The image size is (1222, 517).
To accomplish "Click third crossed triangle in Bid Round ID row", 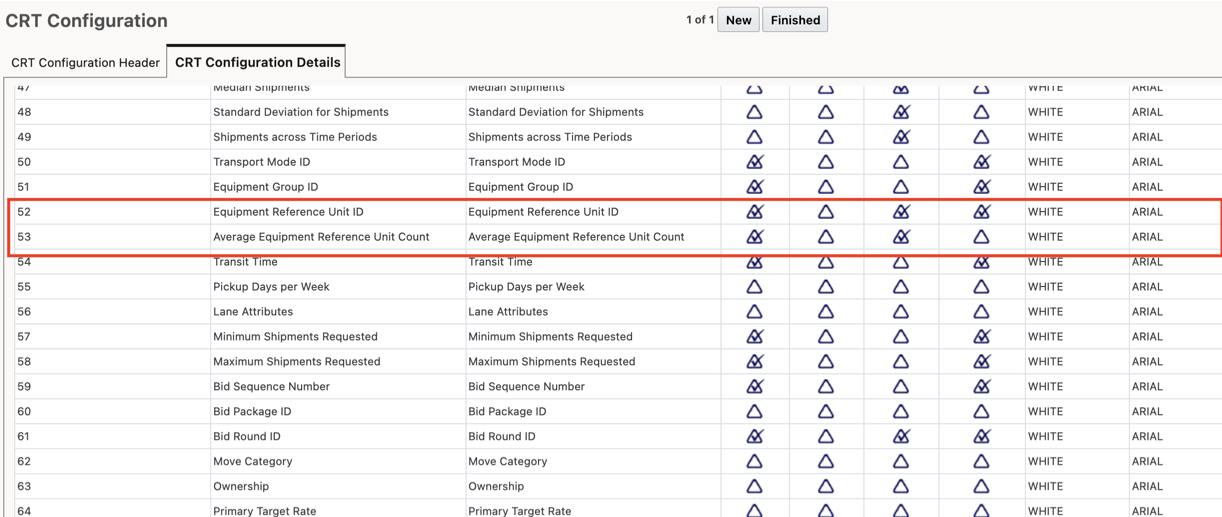I will [901, 437].
